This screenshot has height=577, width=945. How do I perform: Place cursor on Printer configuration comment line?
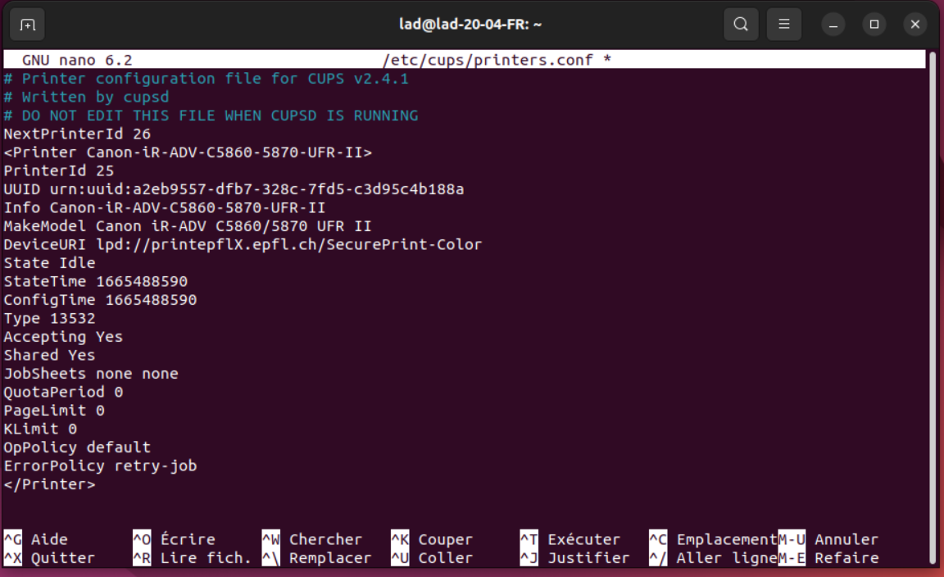pos(206,79)
